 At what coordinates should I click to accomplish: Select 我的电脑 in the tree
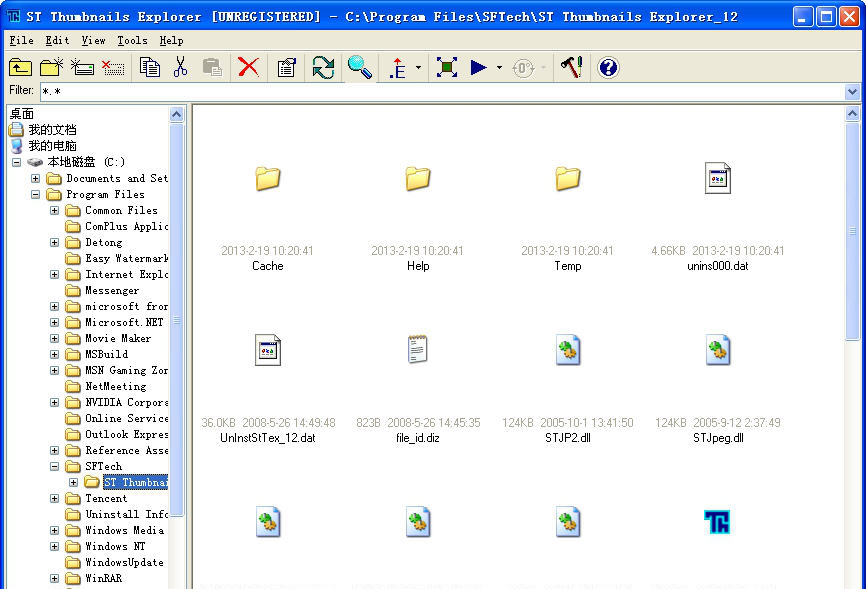pyautogui.click(x=52, y=146)
